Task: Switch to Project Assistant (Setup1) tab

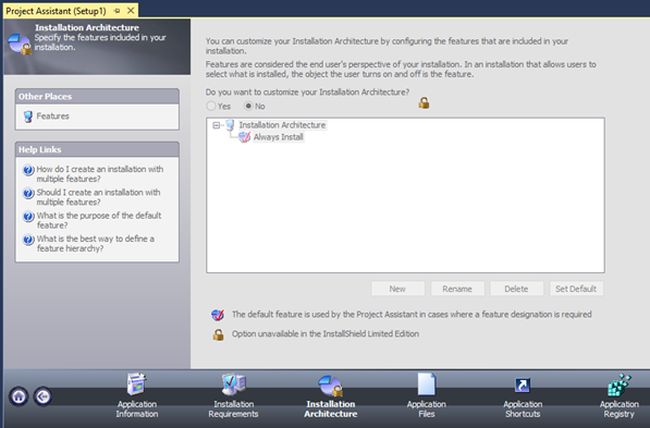Action: coord(56,11)
